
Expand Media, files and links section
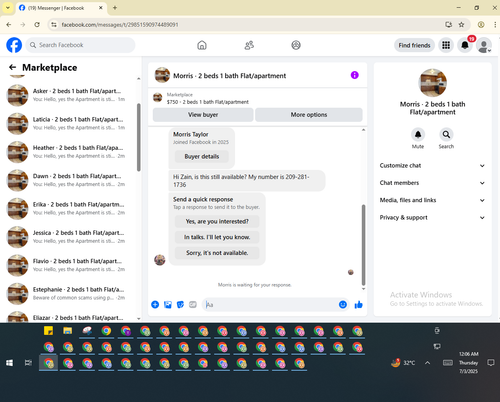(432, 200)
